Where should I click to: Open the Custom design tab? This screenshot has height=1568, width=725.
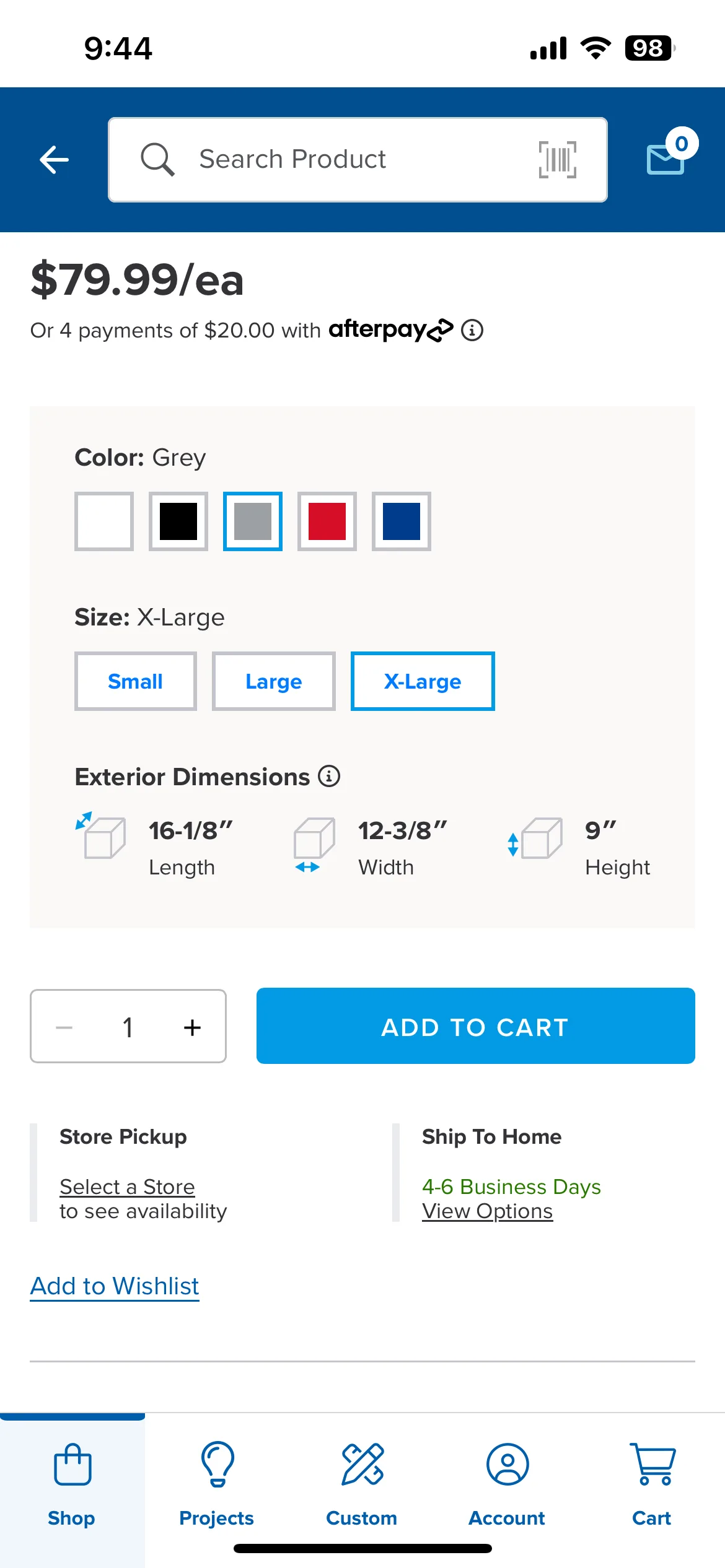point(362,1484)
